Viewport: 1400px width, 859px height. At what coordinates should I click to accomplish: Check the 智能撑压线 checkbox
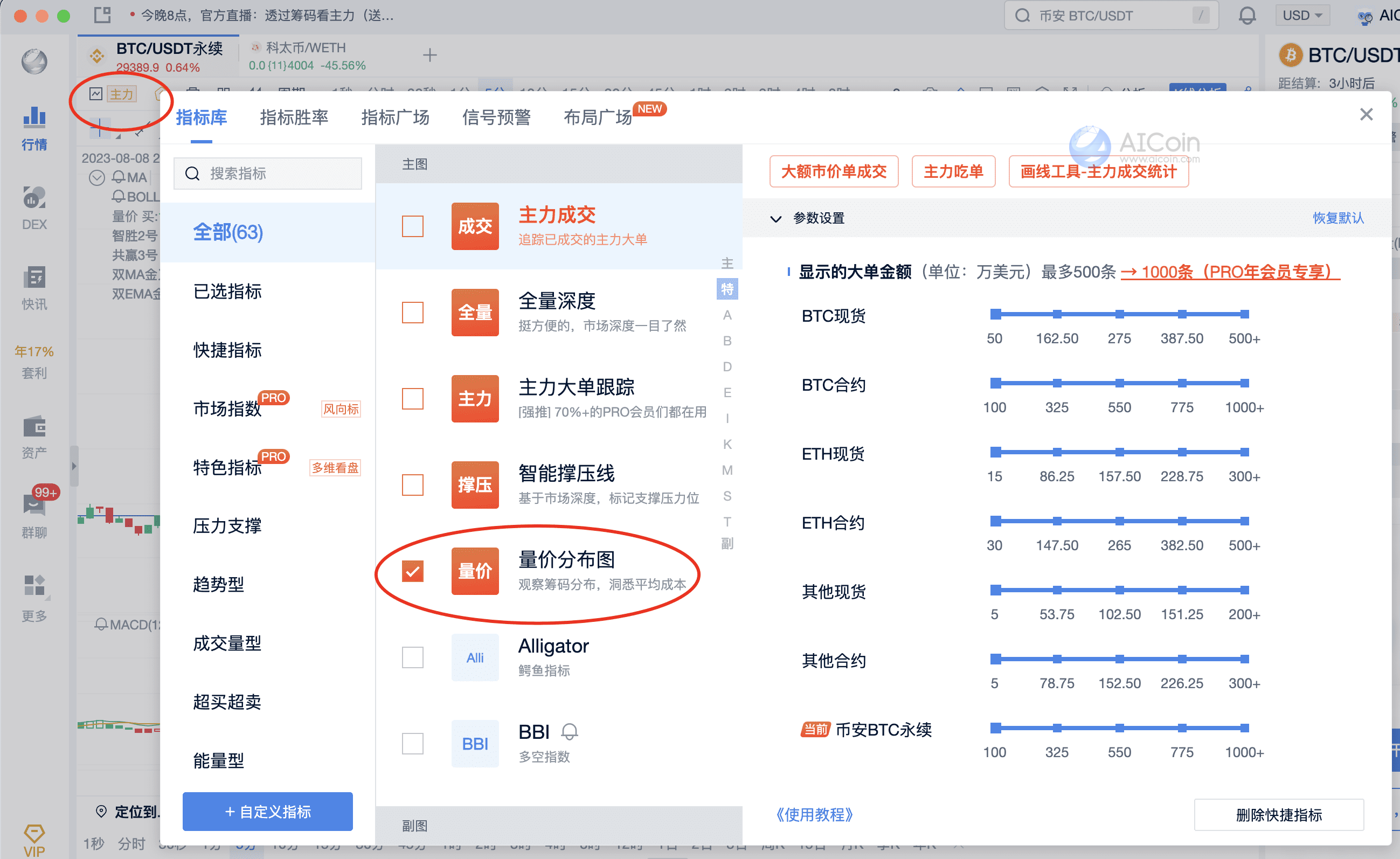click(x=412, y=484)
